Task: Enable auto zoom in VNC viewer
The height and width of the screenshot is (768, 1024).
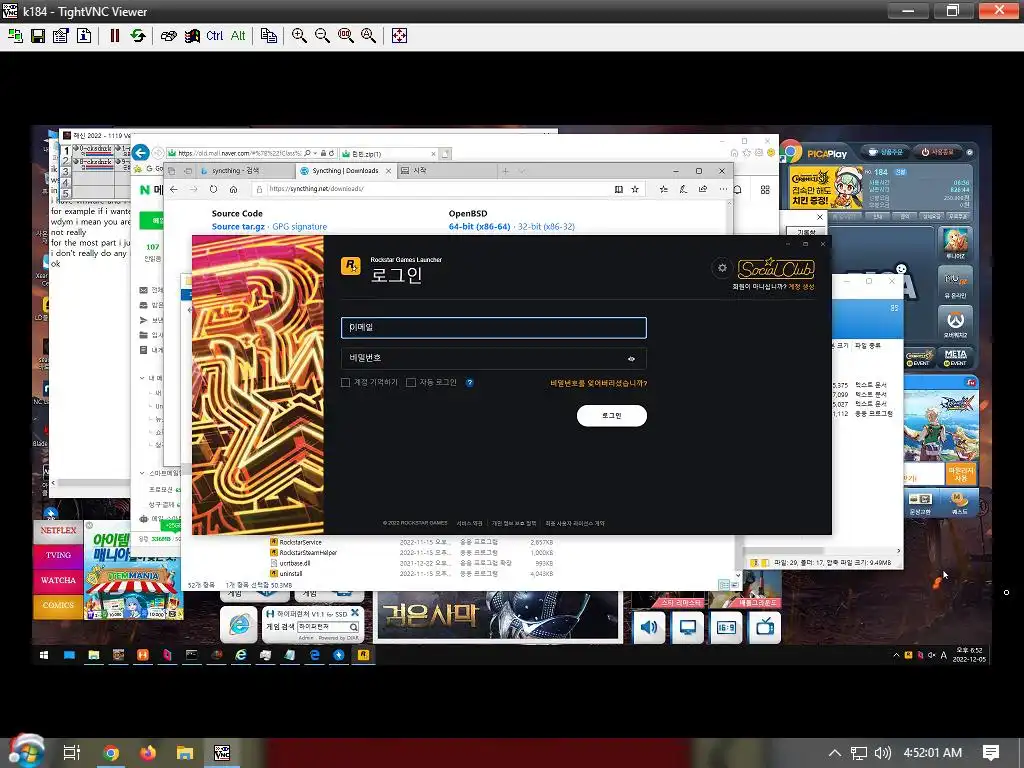Action: (368, 36)
